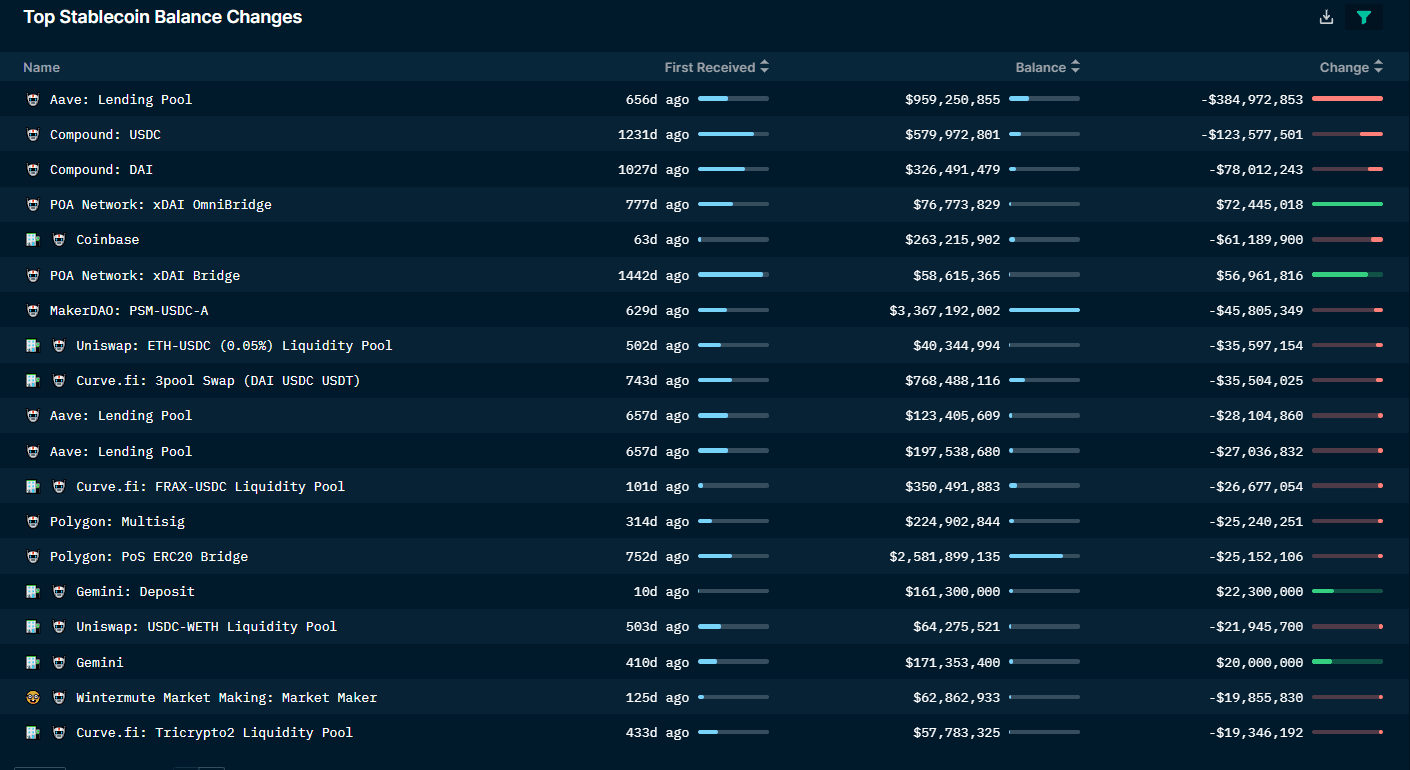Click the First Received column header text
Screen dimensions: 1410x770
point(710,67)
